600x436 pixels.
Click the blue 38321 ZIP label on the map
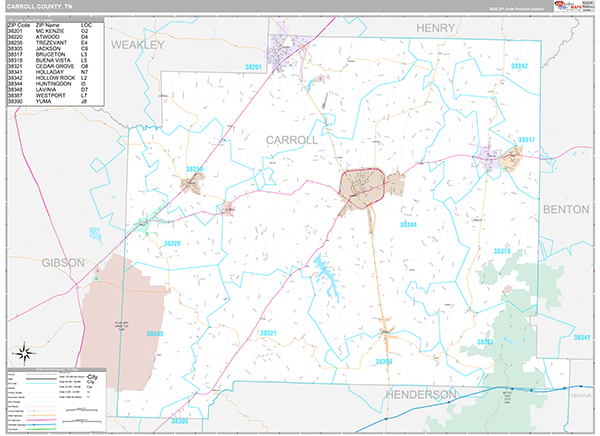[x=268, y=333]
